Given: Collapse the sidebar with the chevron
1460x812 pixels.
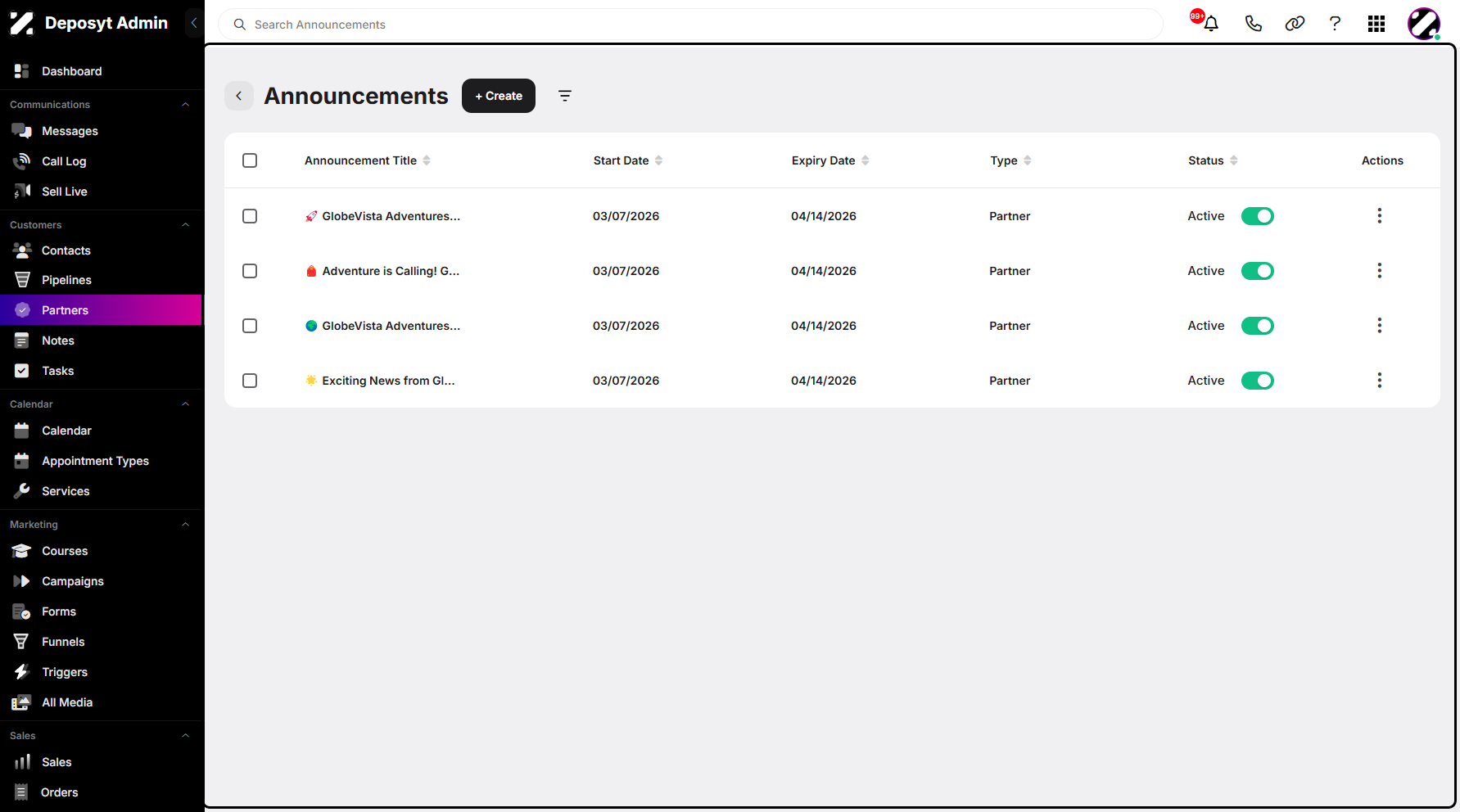Looking at the screenshot, I should pos(194,23).
